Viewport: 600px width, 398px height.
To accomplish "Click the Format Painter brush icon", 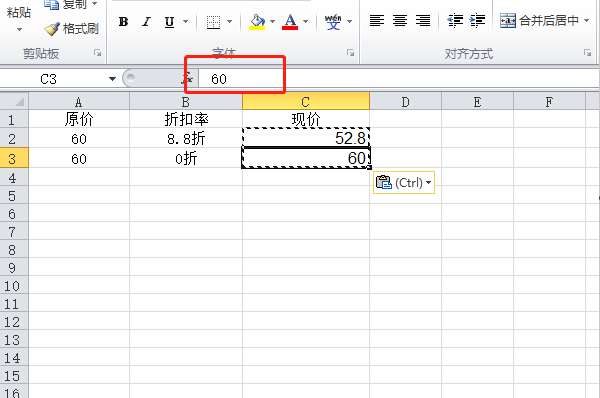I will click(52, 29).
